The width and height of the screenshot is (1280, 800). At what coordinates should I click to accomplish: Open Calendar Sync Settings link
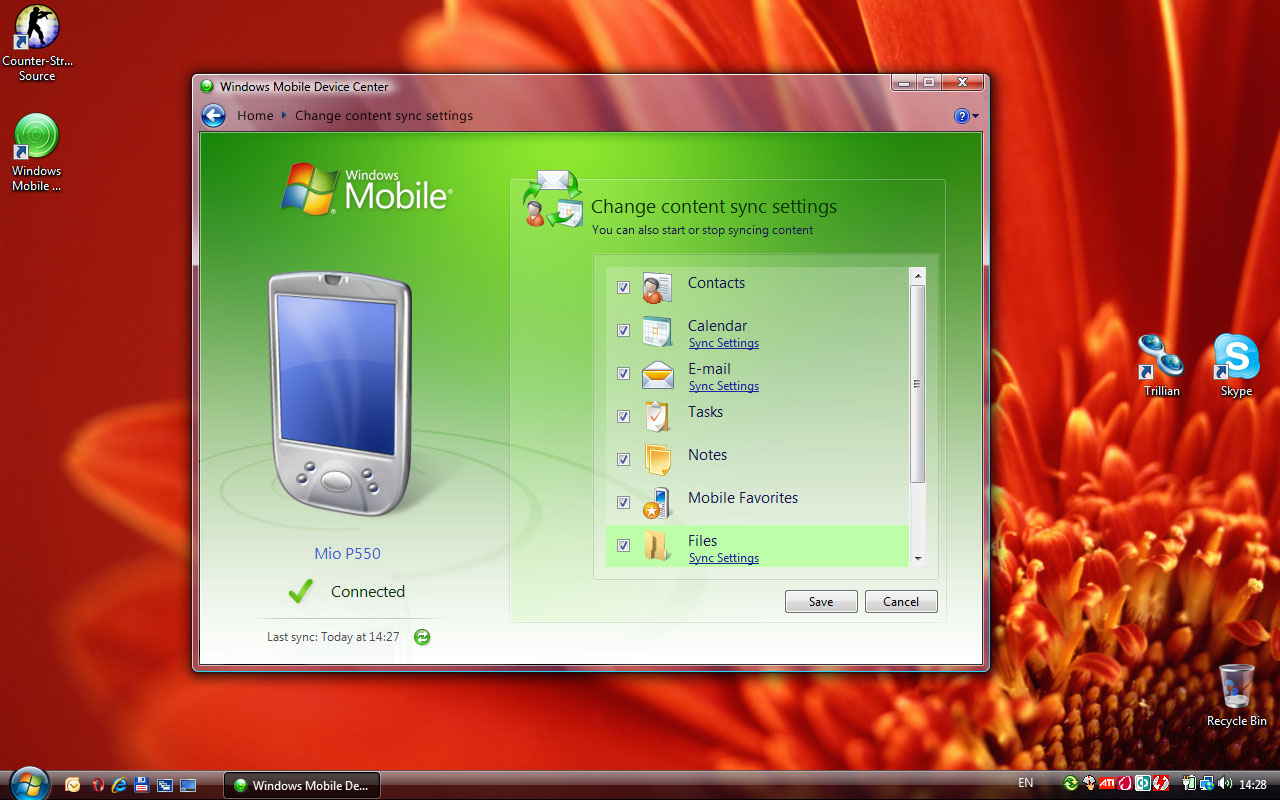(x=724, y=343)
